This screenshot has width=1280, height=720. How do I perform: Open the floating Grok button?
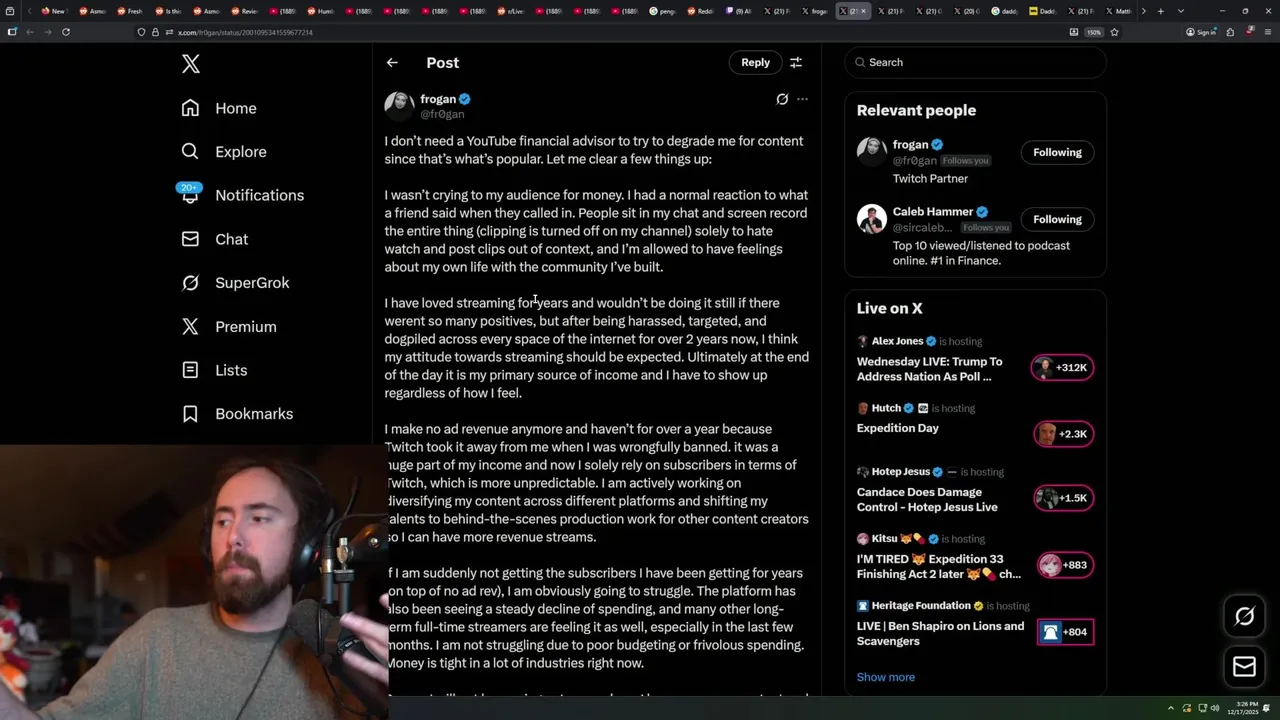point(1244,617)
